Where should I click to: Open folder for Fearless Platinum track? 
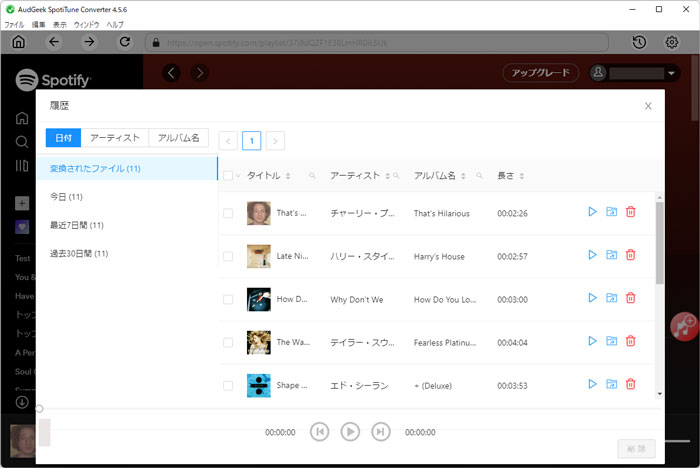[612, 341]
